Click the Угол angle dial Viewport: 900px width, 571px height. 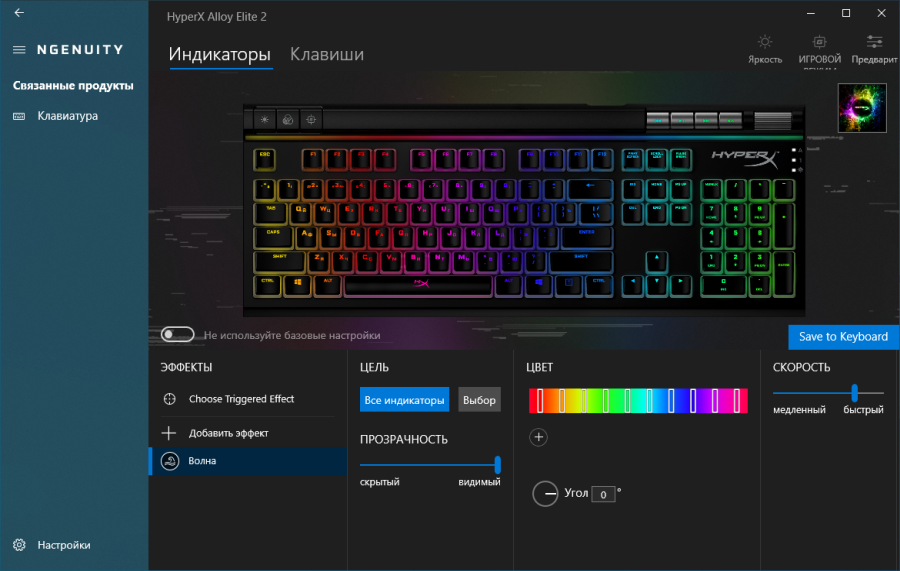click(x=545, y=494)
